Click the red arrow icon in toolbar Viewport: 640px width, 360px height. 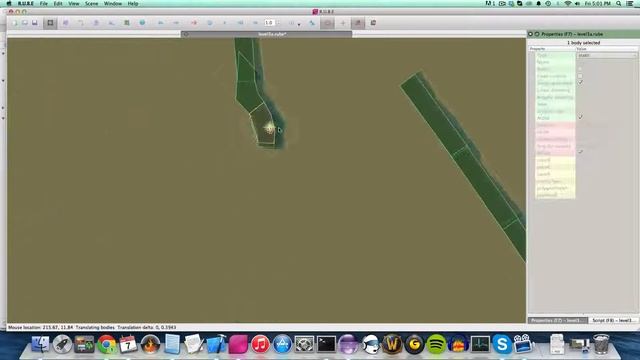pos(194,23)
